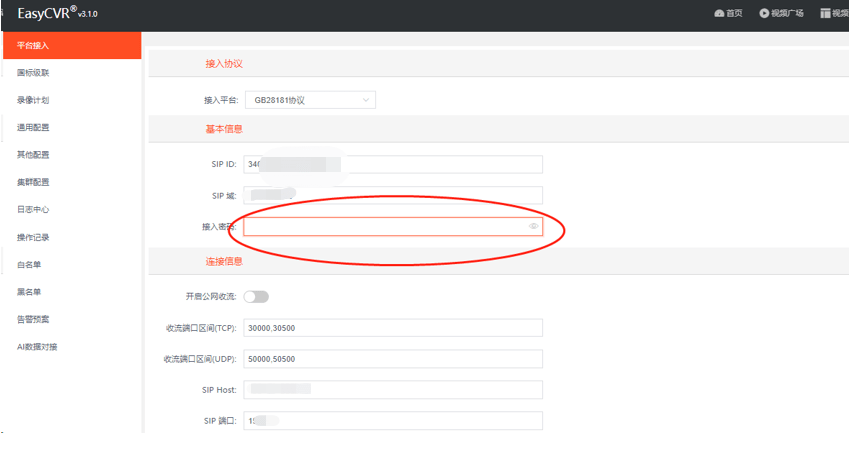The height and width of the screenshot is (452, 853).
Task: Go to 录像计划 in the sidebar
Action: 34,100
